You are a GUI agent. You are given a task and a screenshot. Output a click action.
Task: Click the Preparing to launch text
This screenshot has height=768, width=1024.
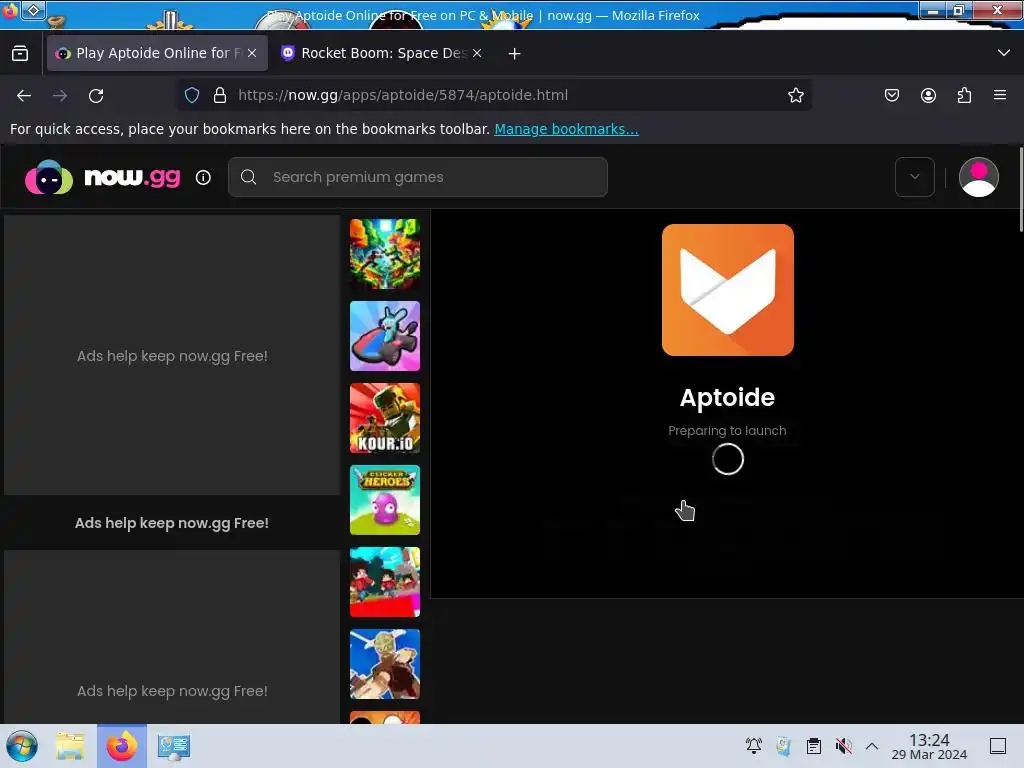click(x=727, y=431)
